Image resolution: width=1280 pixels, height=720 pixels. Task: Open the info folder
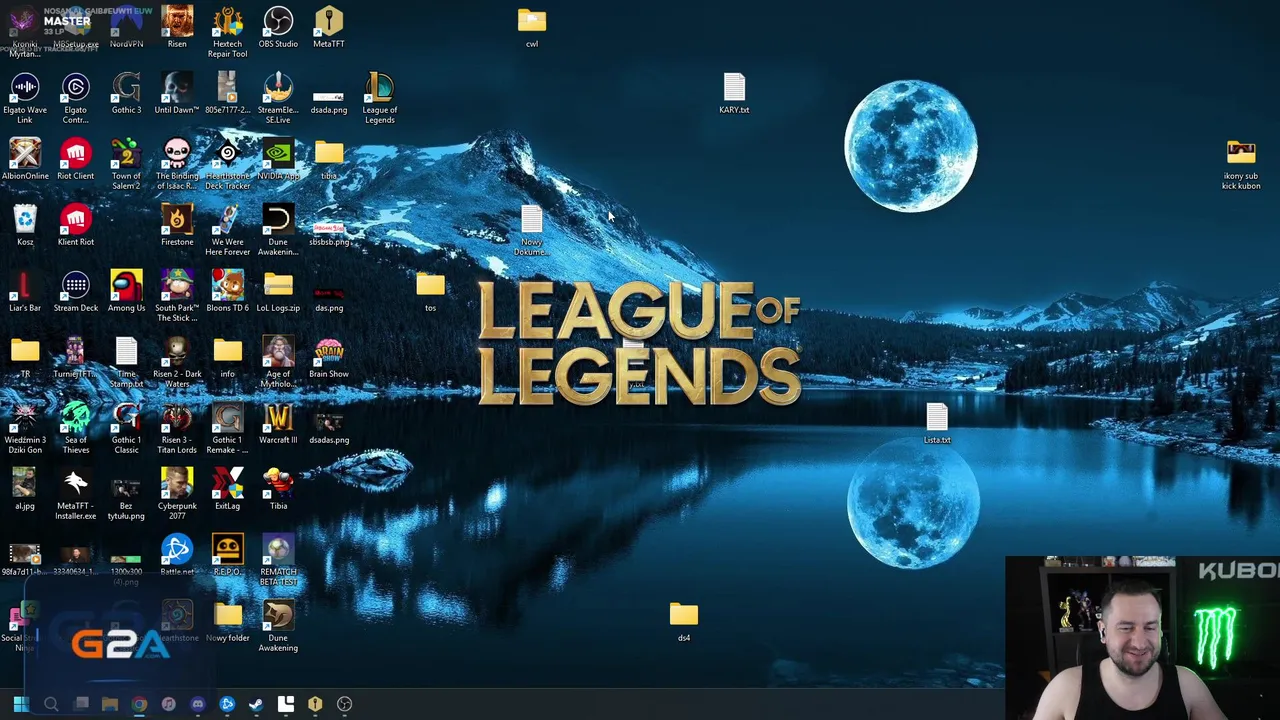point(227,358)
